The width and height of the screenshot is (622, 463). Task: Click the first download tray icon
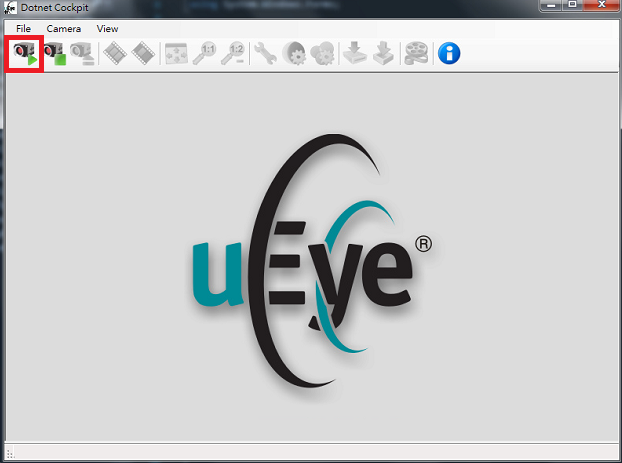pyautogui.click(x=355, y=54)
